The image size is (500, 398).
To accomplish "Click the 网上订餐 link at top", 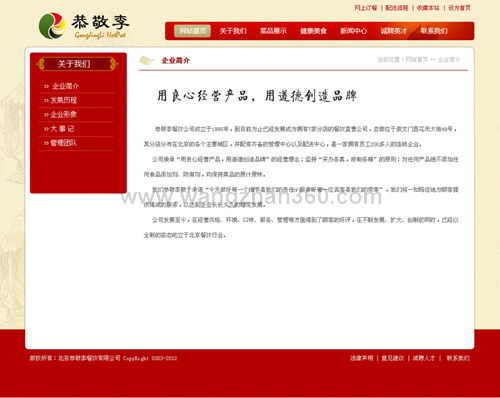I will pos(366,8).
